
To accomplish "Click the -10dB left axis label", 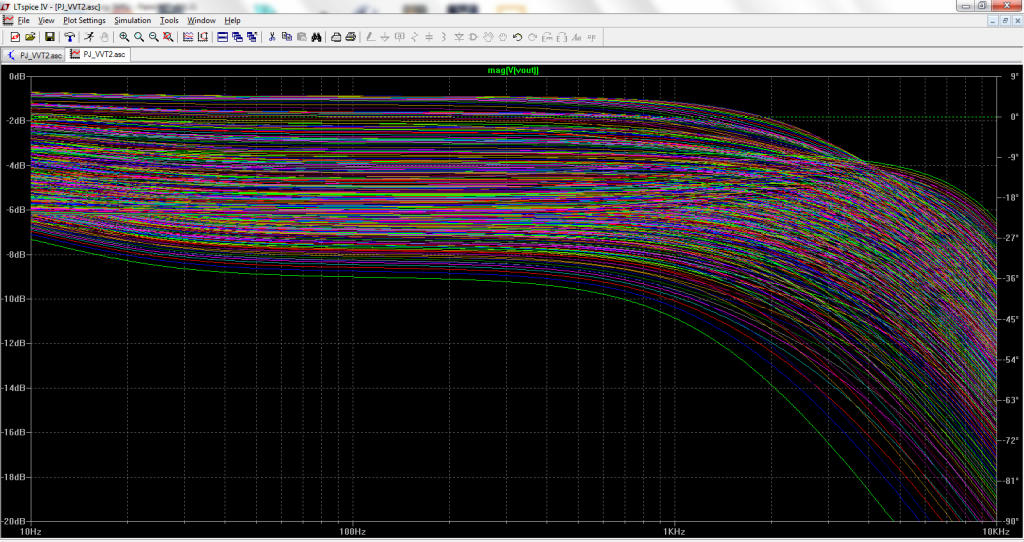I will tap(14, 298).
